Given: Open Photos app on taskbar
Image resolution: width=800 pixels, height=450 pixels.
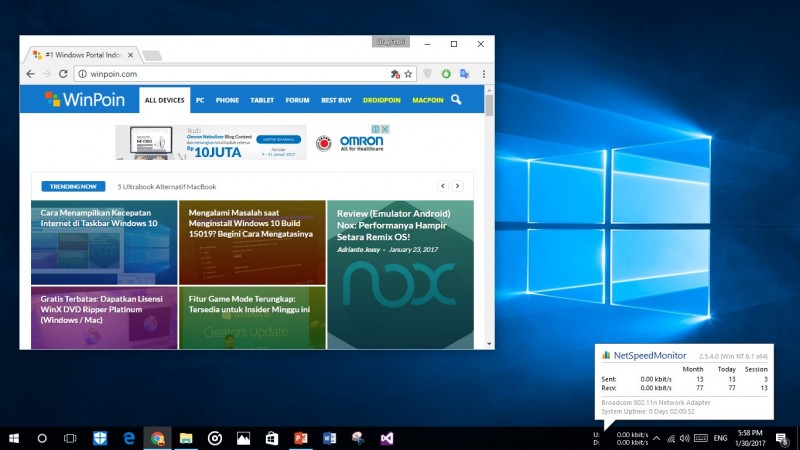Looking at the screenshot, I should pos(243,438).
